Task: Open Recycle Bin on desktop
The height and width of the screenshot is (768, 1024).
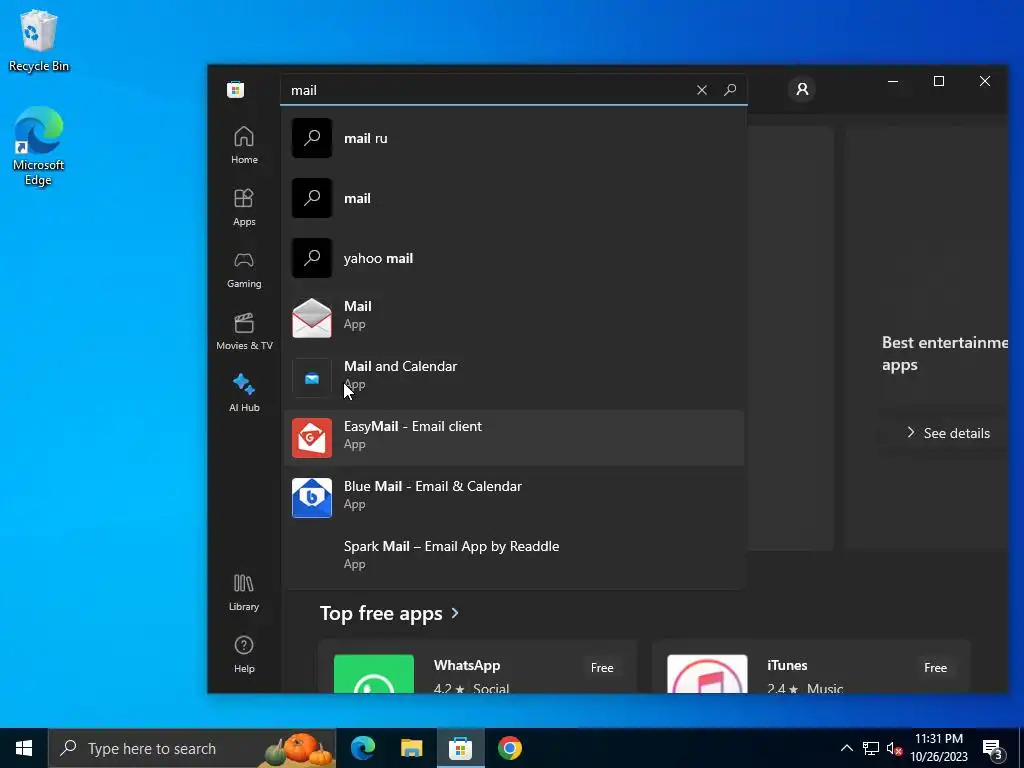Action: coord(39,41)
